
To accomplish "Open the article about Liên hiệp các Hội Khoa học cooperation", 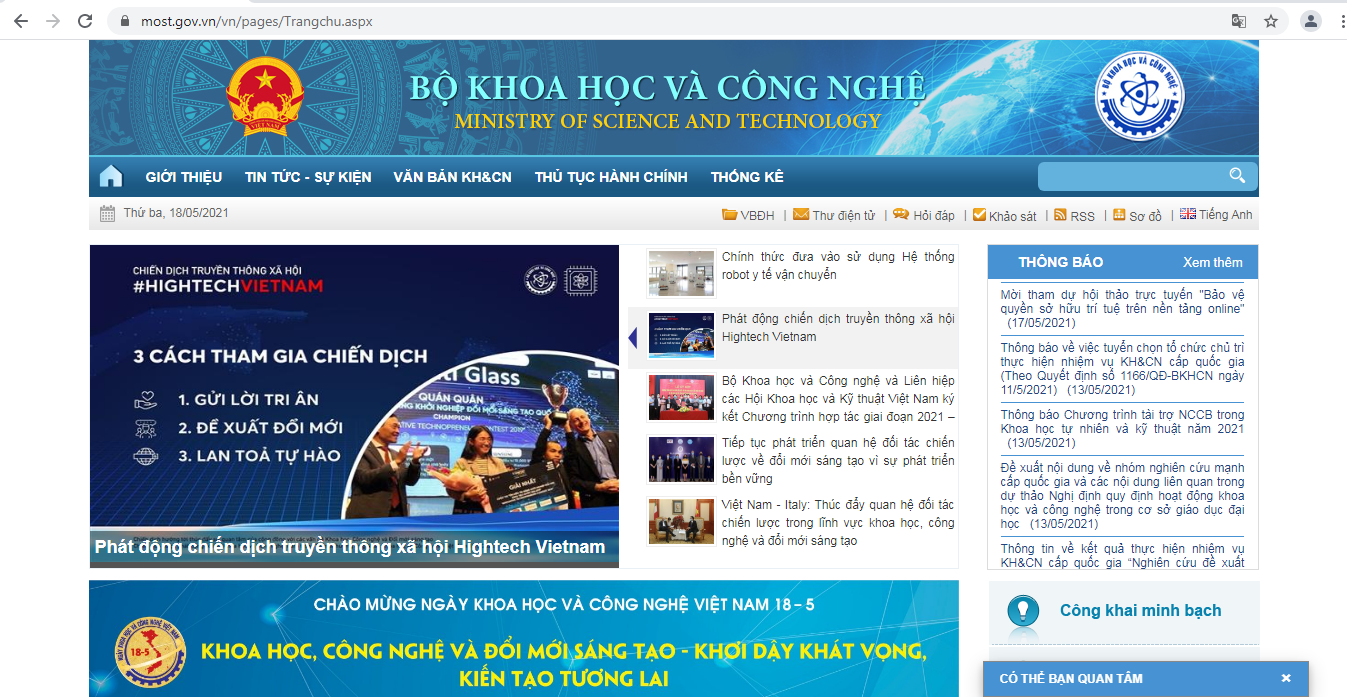I will click(838, 399).
